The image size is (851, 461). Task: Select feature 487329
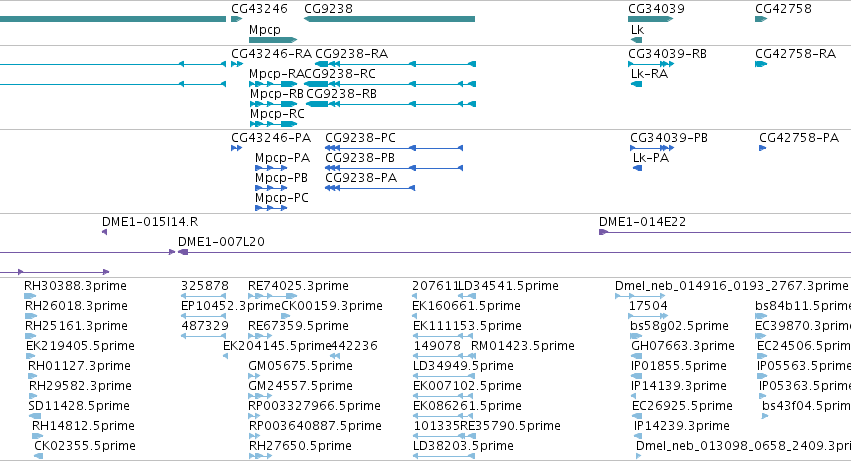coord(205,326)
